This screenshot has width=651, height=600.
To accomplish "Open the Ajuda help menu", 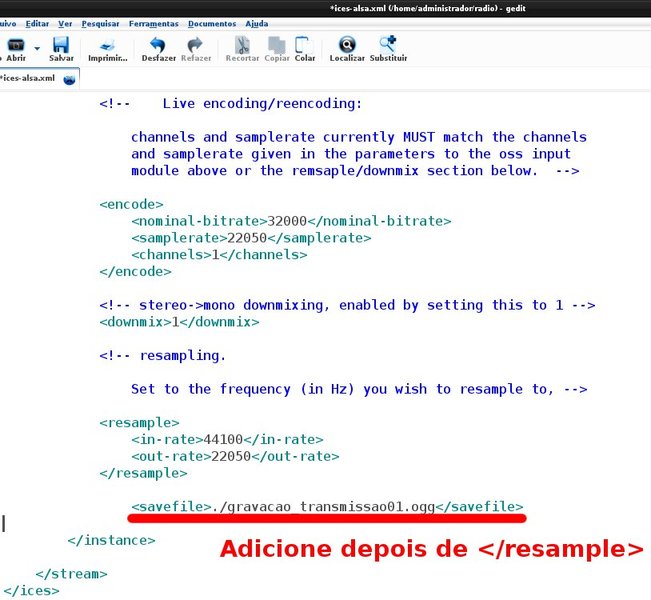I will (x=256, y=23).
